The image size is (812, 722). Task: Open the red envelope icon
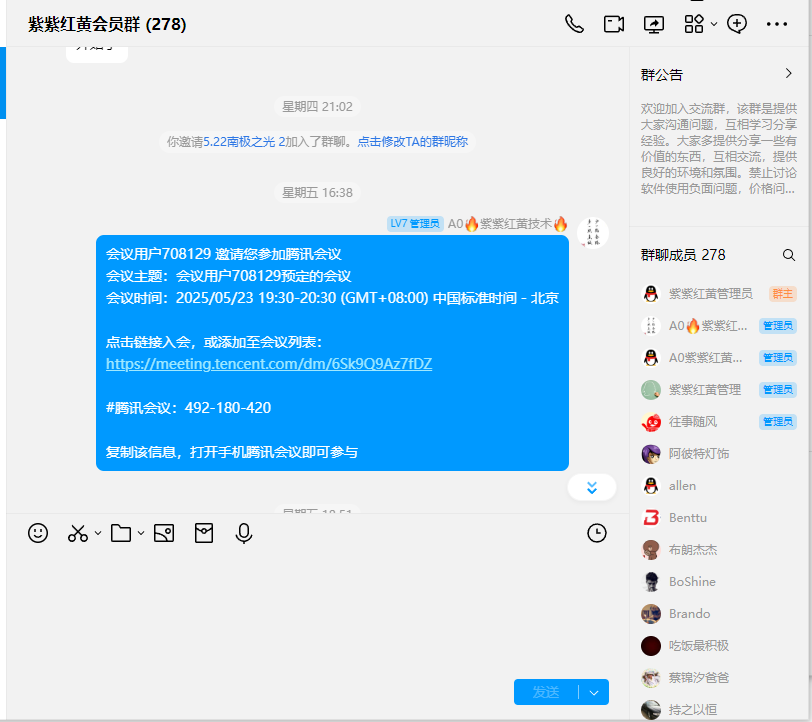204,533
